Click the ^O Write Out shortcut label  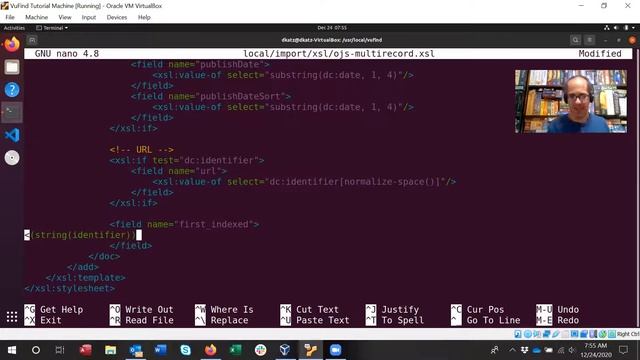click(142, 309)
